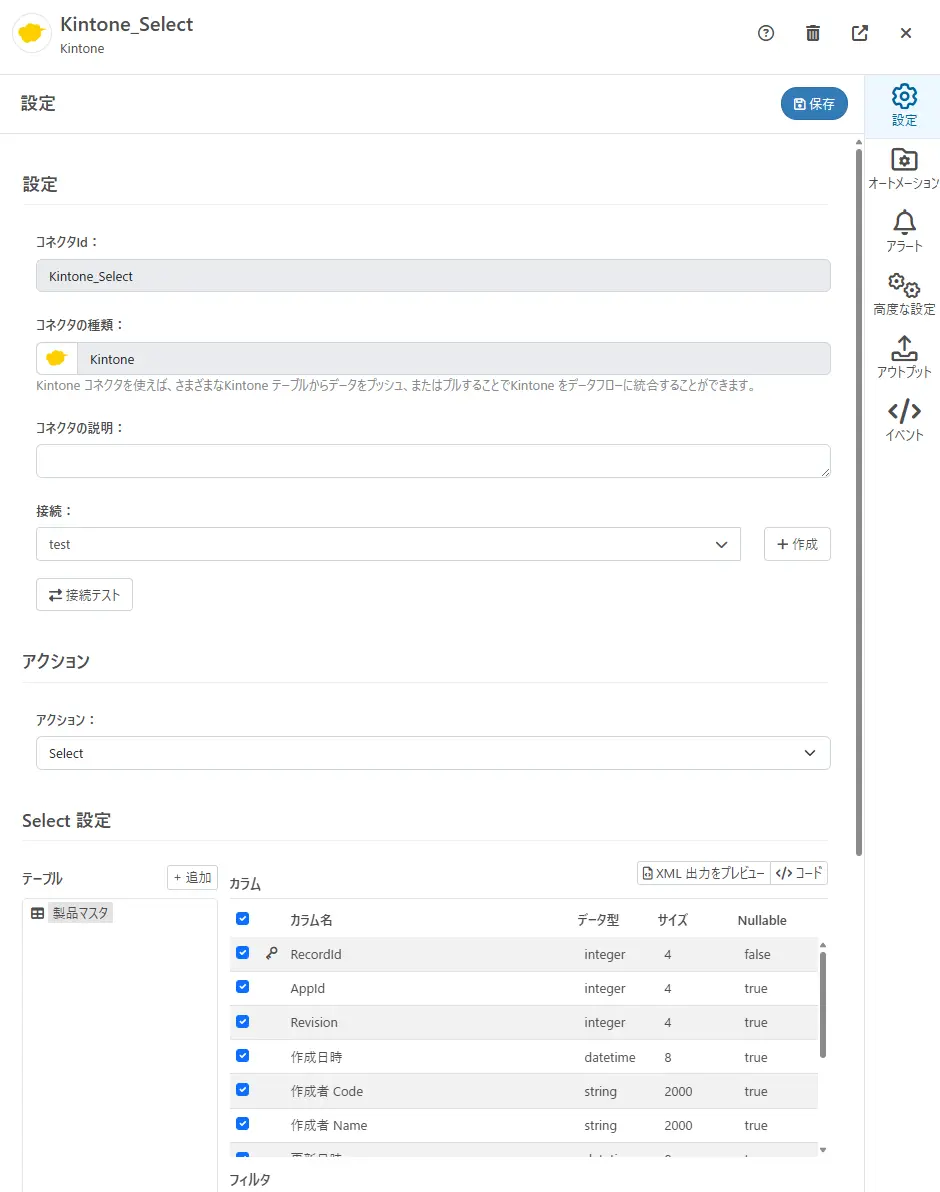Click the column list scrollbar

[822, 1003]
